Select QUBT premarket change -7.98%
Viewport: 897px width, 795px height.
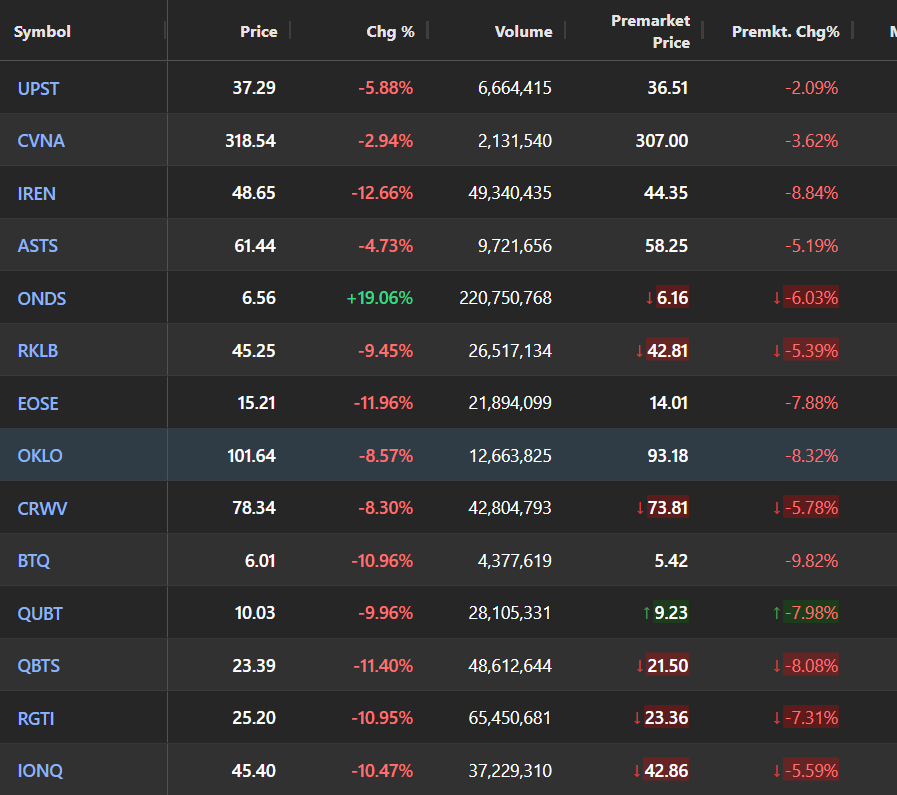tap(811, 613)
